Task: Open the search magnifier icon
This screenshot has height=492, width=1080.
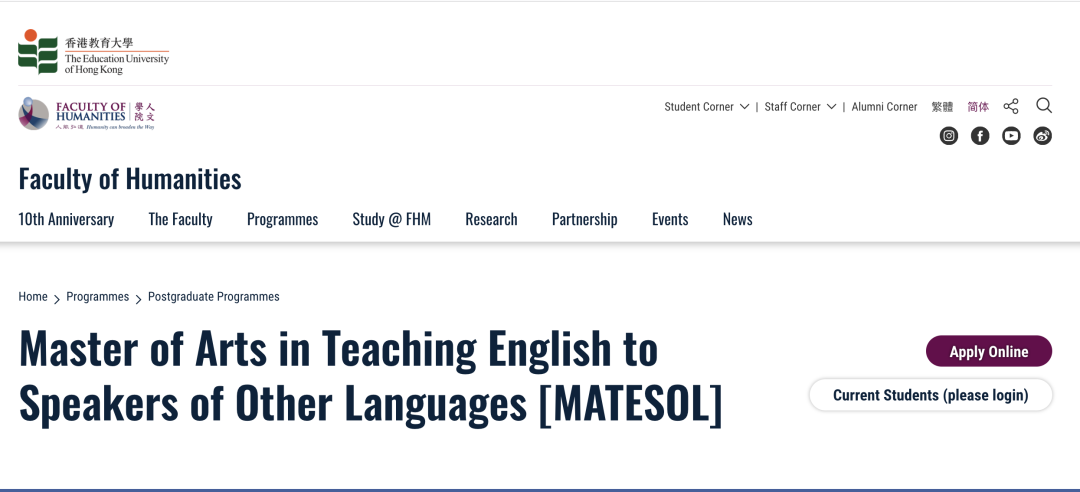Action: click(1044, 106)
